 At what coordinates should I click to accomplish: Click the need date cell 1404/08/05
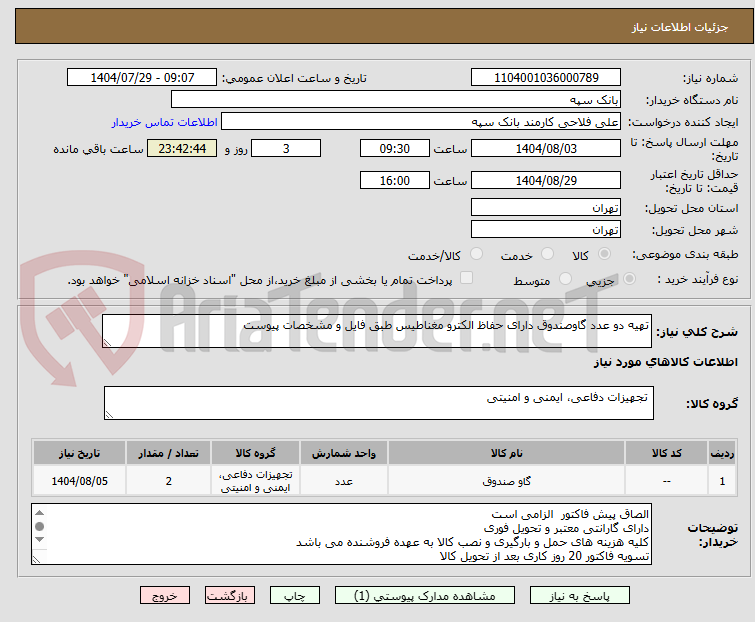[x=79, y=480]
